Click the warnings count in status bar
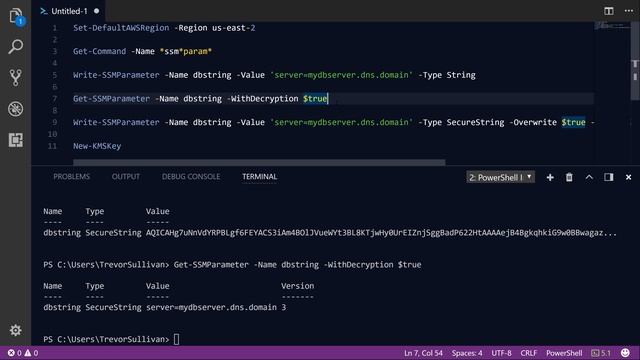Screen dimensions: 640x360 (31, 353)
